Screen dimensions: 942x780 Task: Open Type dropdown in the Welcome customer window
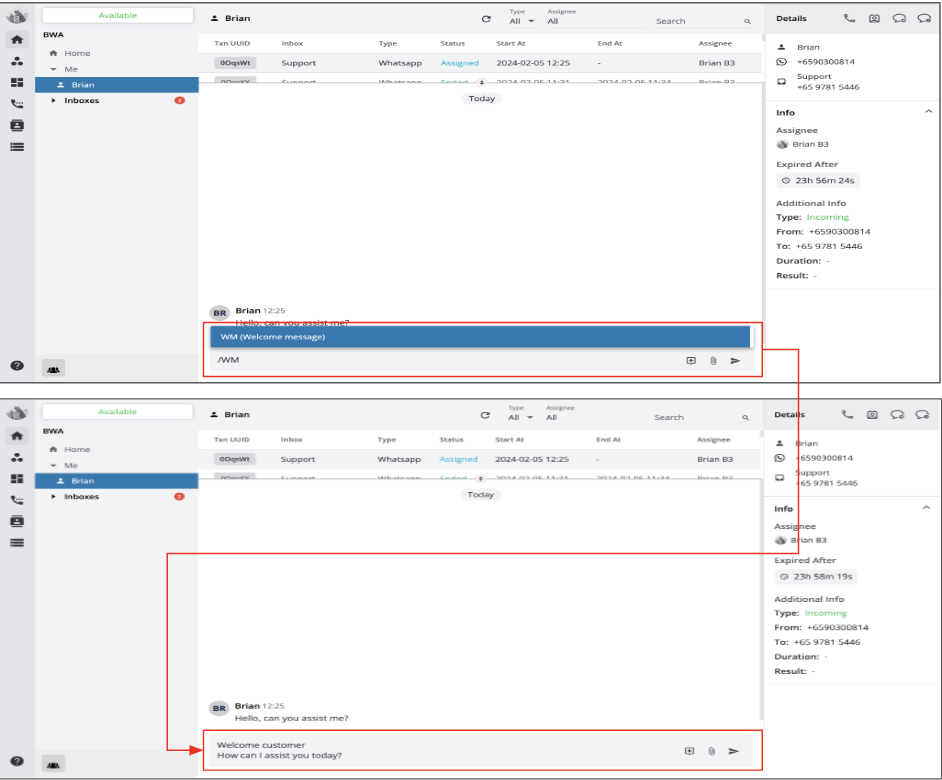pyautogui.click(x=520, y=417)
